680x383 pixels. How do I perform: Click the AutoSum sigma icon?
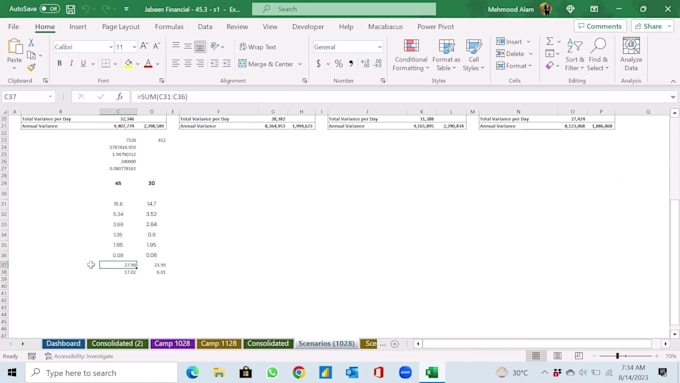click(x=549, y=41)
